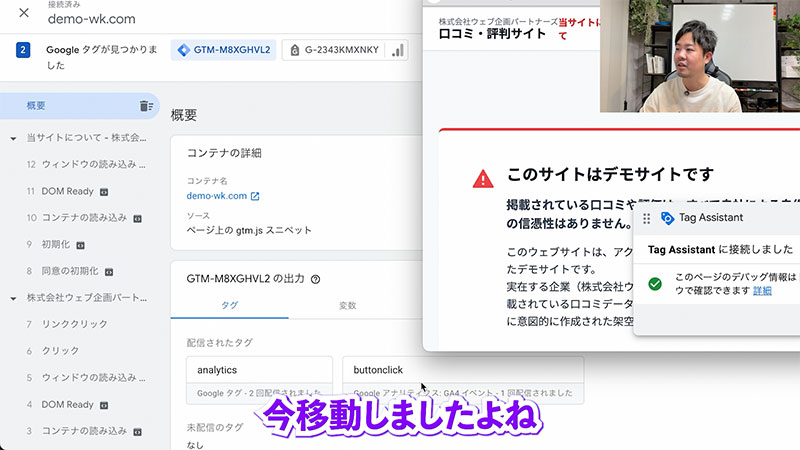This screenshot has height=450, width=800.
Task: Click the red 当サイトについて header link
Action: pyautogui.click(x=579, y=29)
